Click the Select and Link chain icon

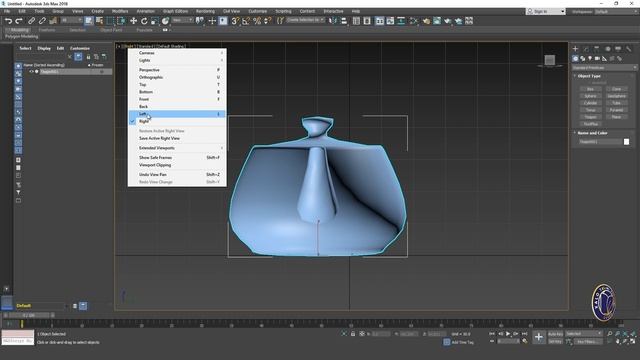(31, 21)
